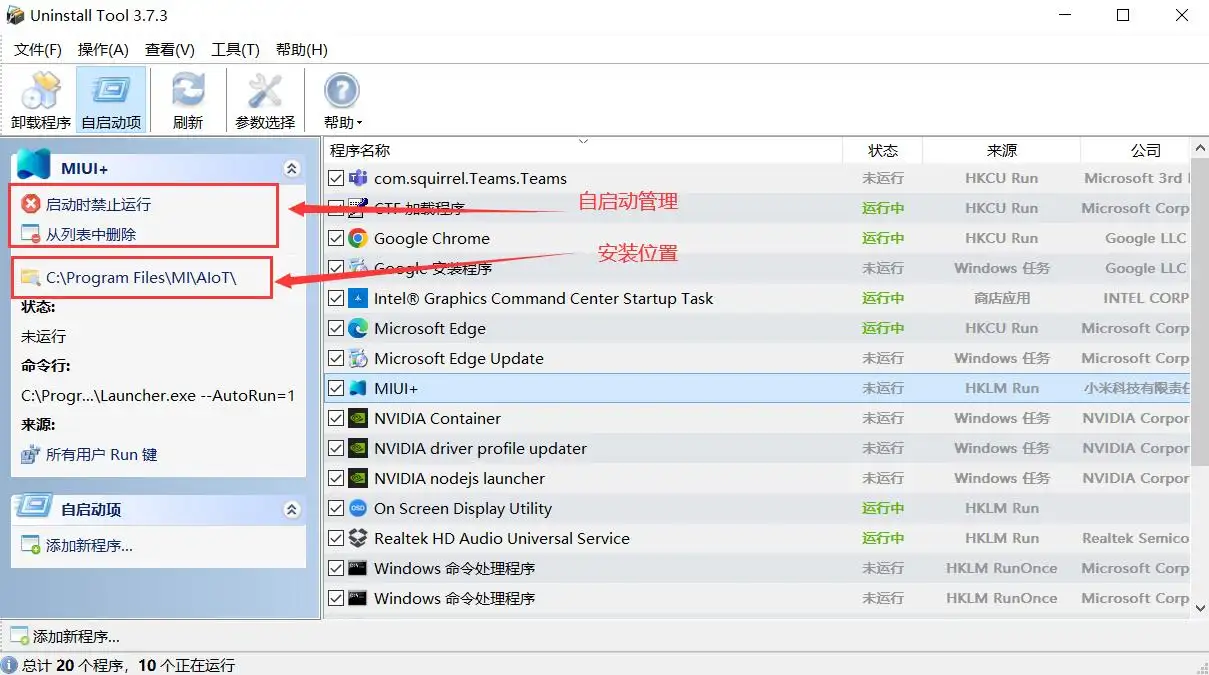1209x675 pixels.
Task: Uncheck the Google Chrome startup checkbox
Action: tap(336, 238)
